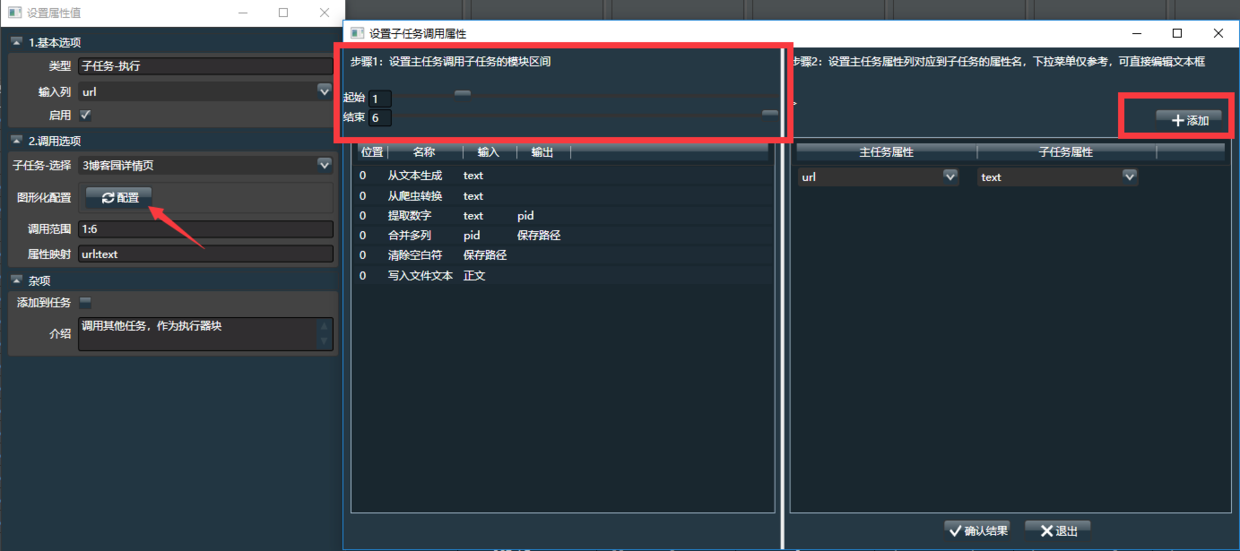Close the 设置子任务调用属性 window
Image resolution: width=1240 pixels, height=551 pixels.
[1218, 33]
